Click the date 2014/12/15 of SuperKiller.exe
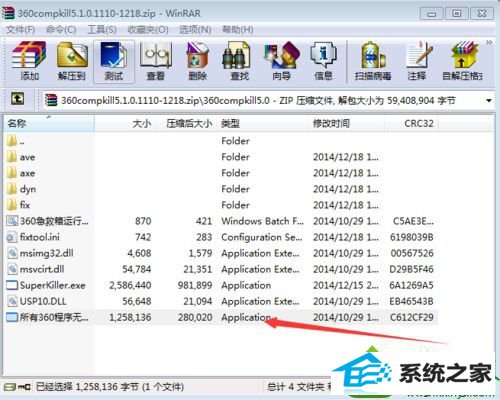This screenshot has height=400, width=500. (346, 285)
